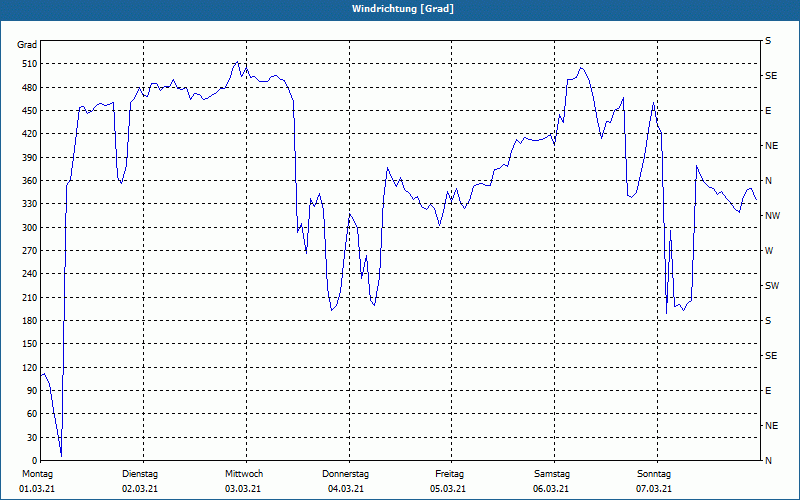This screenshot has width=800, height=500.
Task: Click the 420 tick label on the left axis
Action: click(29, 134)
